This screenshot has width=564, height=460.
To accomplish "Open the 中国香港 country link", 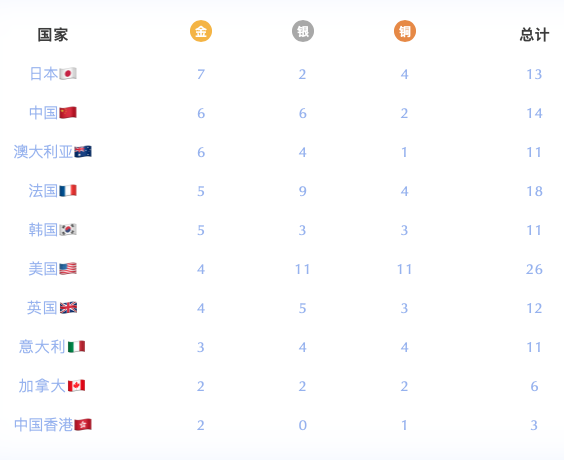I will point(44,425).
